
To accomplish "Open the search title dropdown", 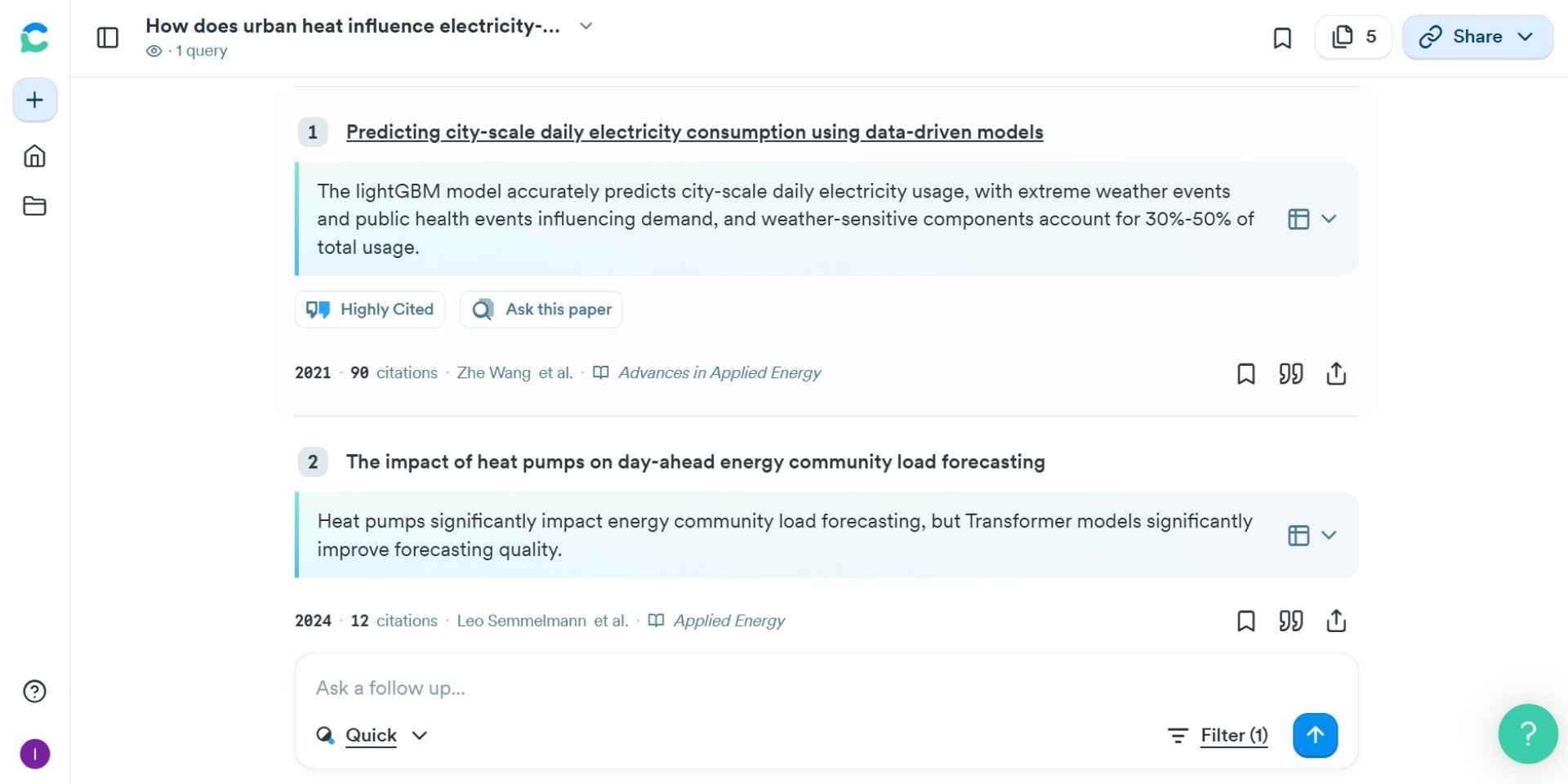I will point(586,25).
